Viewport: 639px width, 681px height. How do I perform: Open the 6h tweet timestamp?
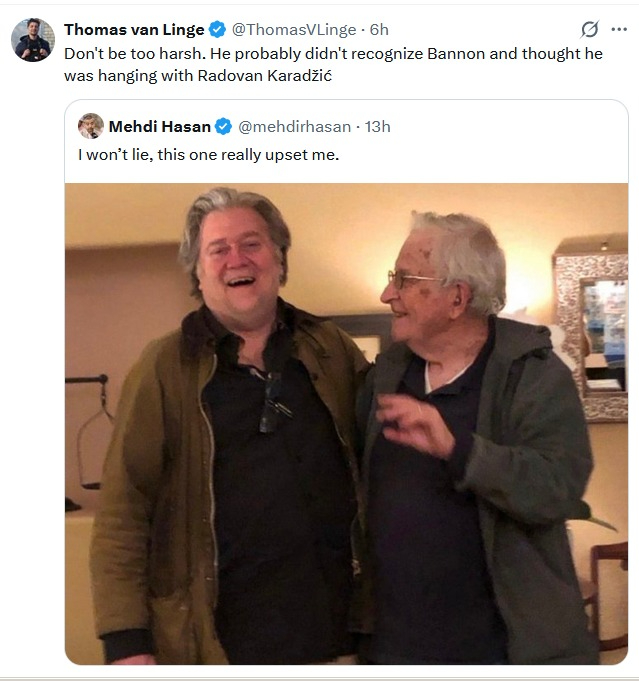(x=379, y=30)
